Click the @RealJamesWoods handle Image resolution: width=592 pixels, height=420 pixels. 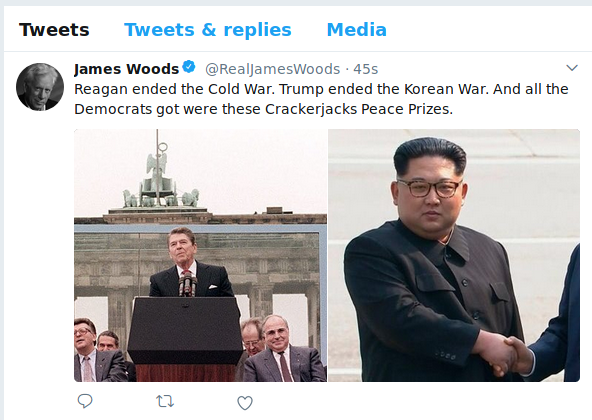[272, 69]
